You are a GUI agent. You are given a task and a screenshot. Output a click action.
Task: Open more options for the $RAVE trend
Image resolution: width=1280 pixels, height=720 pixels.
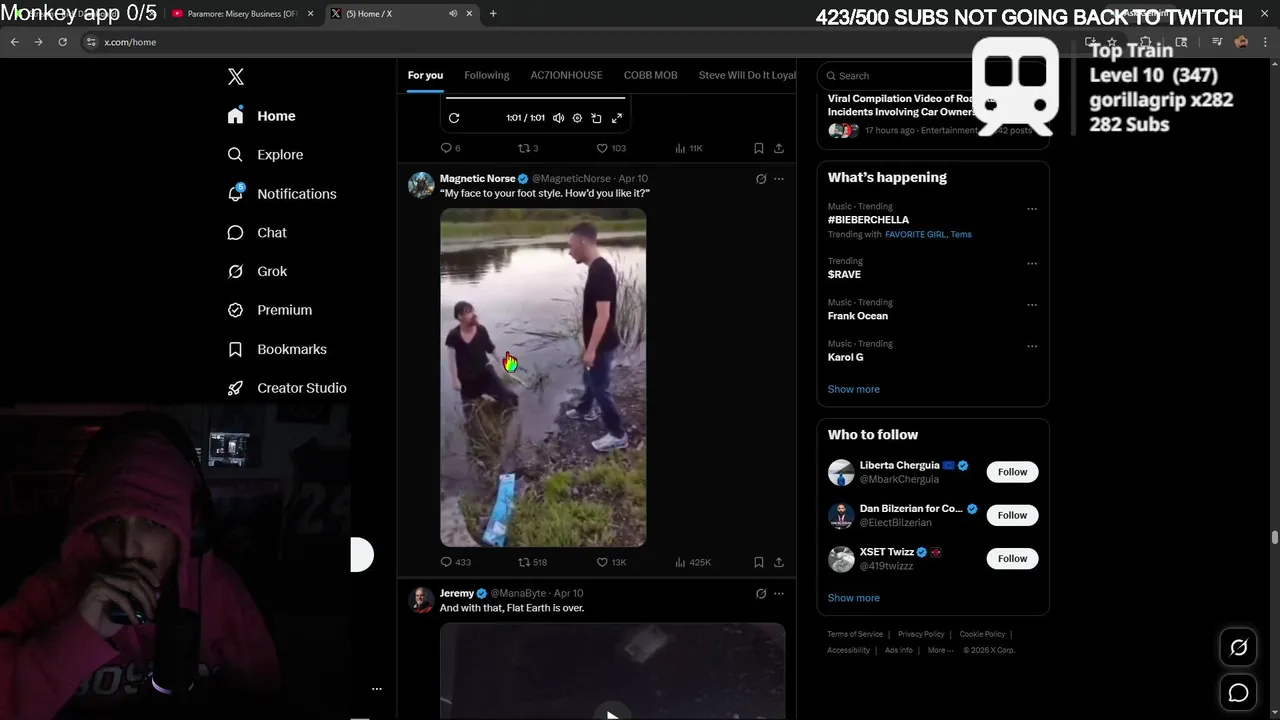1032,264
